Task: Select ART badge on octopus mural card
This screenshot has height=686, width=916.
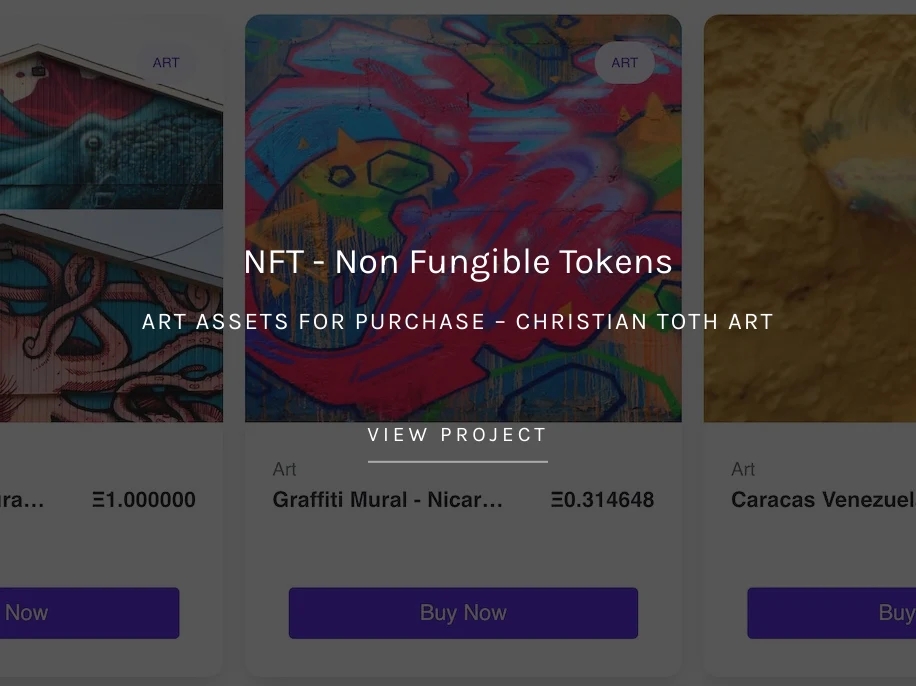Action: (166, 63)
